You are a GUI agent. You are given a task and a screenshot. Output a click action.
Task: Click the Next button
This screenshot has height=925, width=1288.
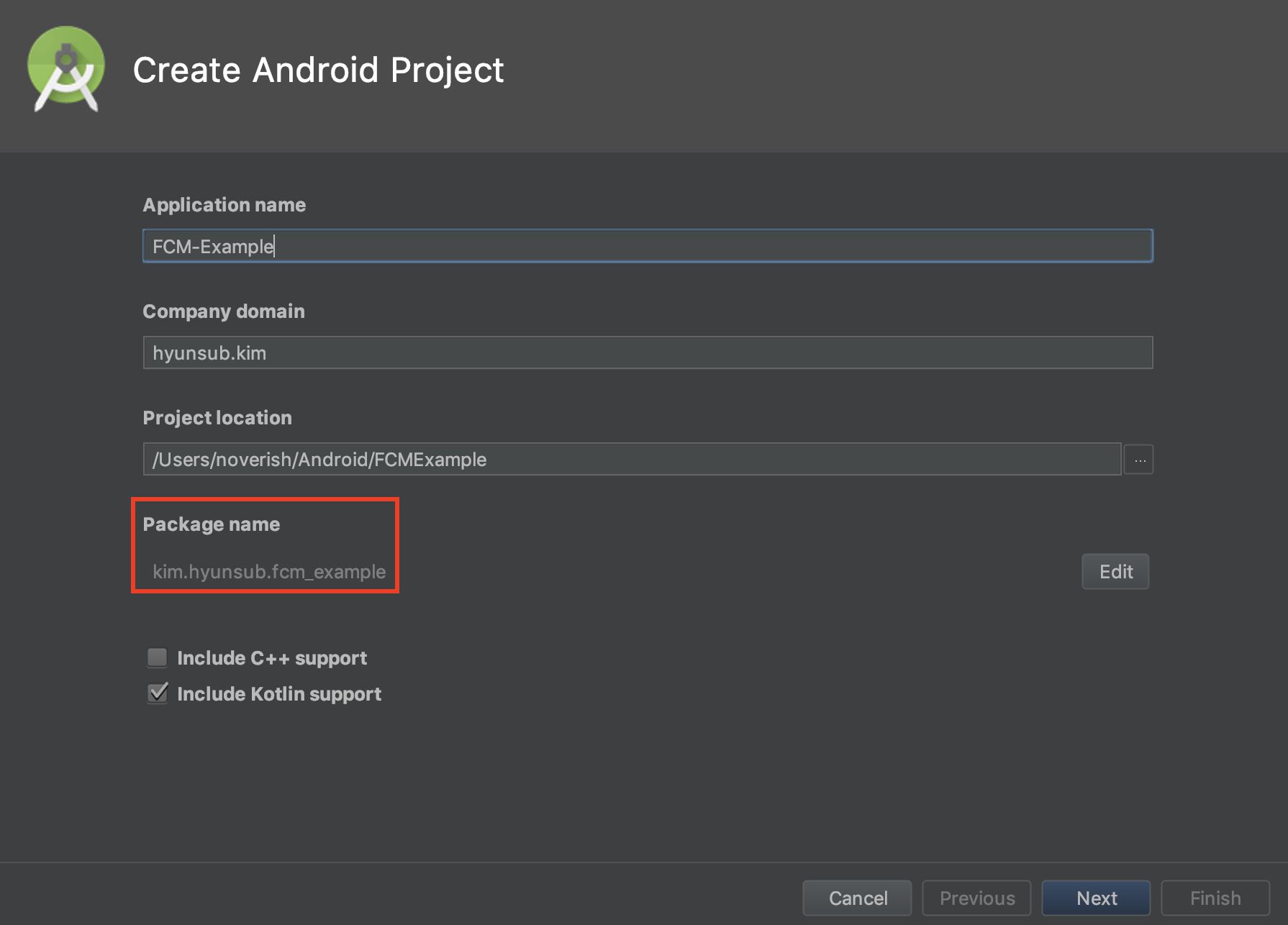click(x=1096, y=898)
